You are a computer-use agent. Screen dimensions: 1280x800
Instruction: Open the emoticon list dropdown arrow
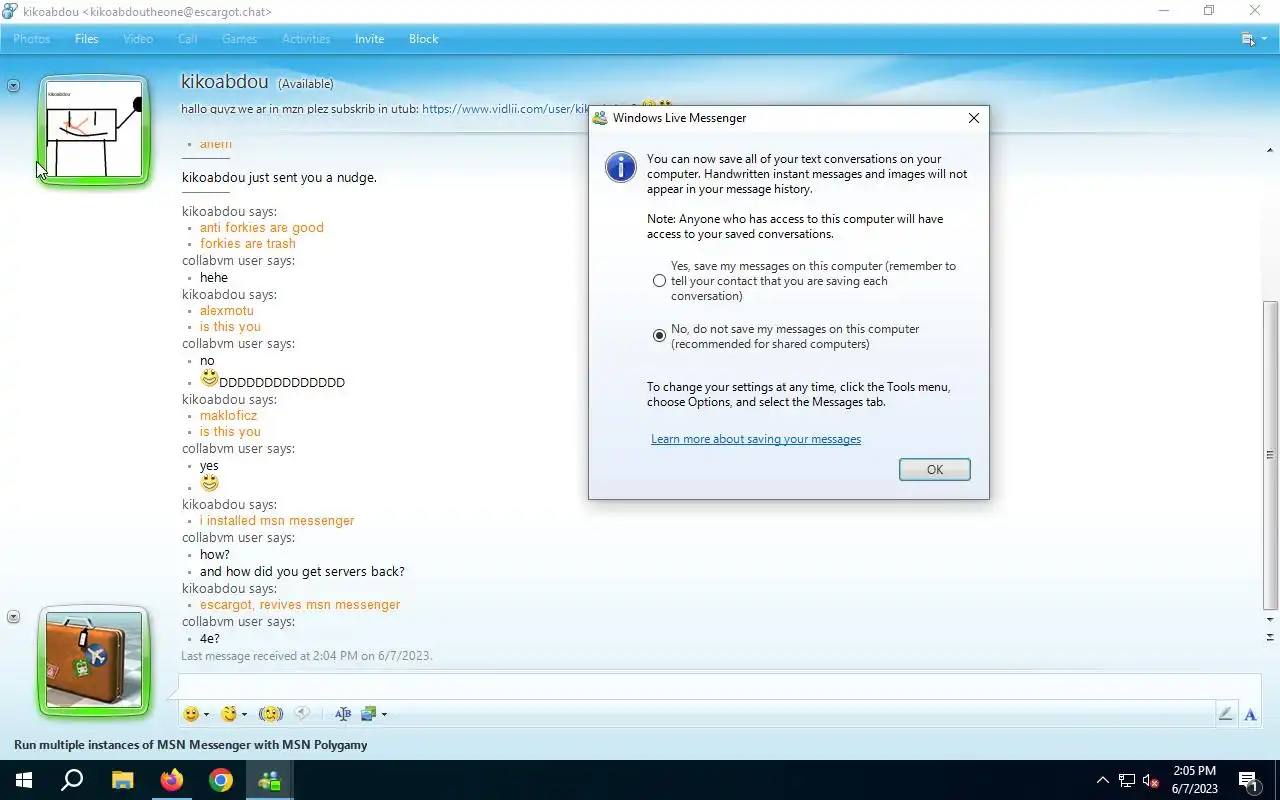pyautogui.click(x=206, y=714)
